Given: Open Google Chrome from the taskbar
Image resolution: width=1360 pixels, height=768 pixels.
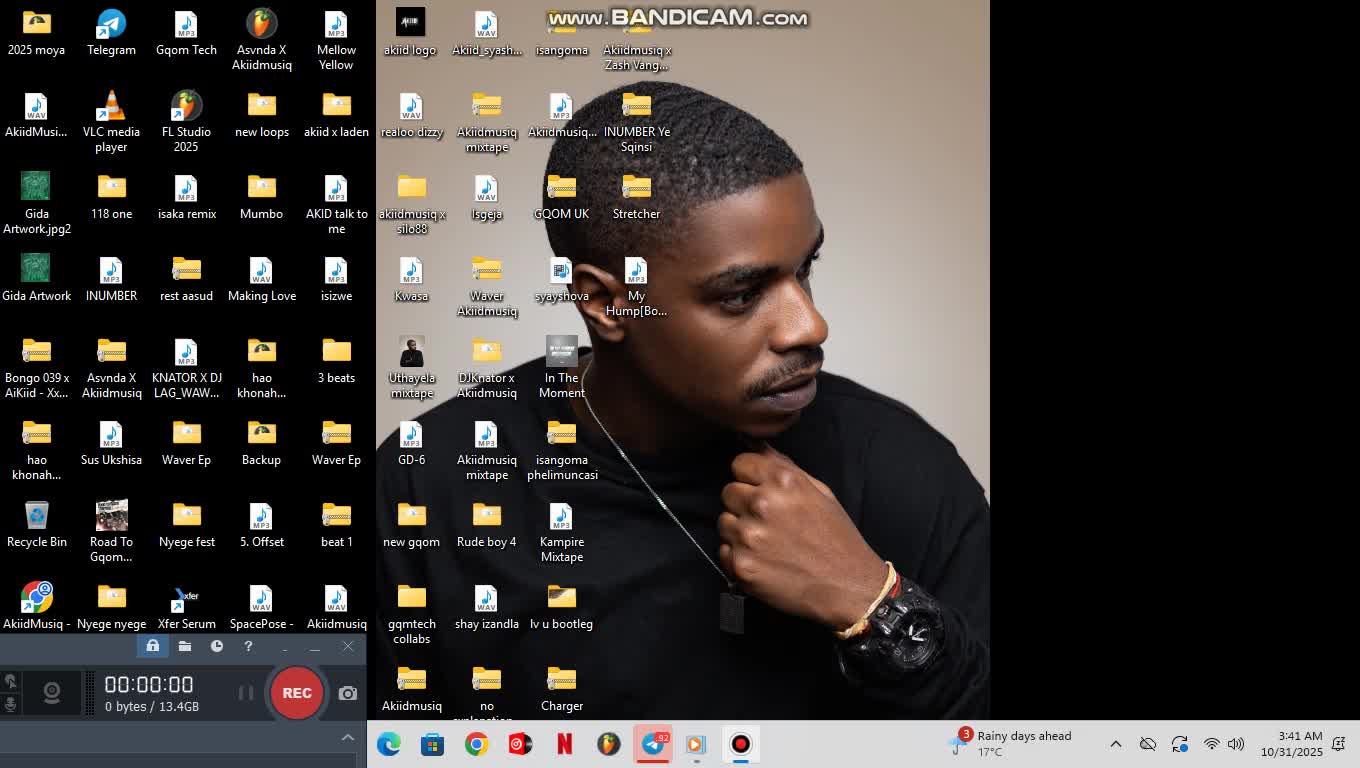Looking at the screenshot, I should (476, 744).
